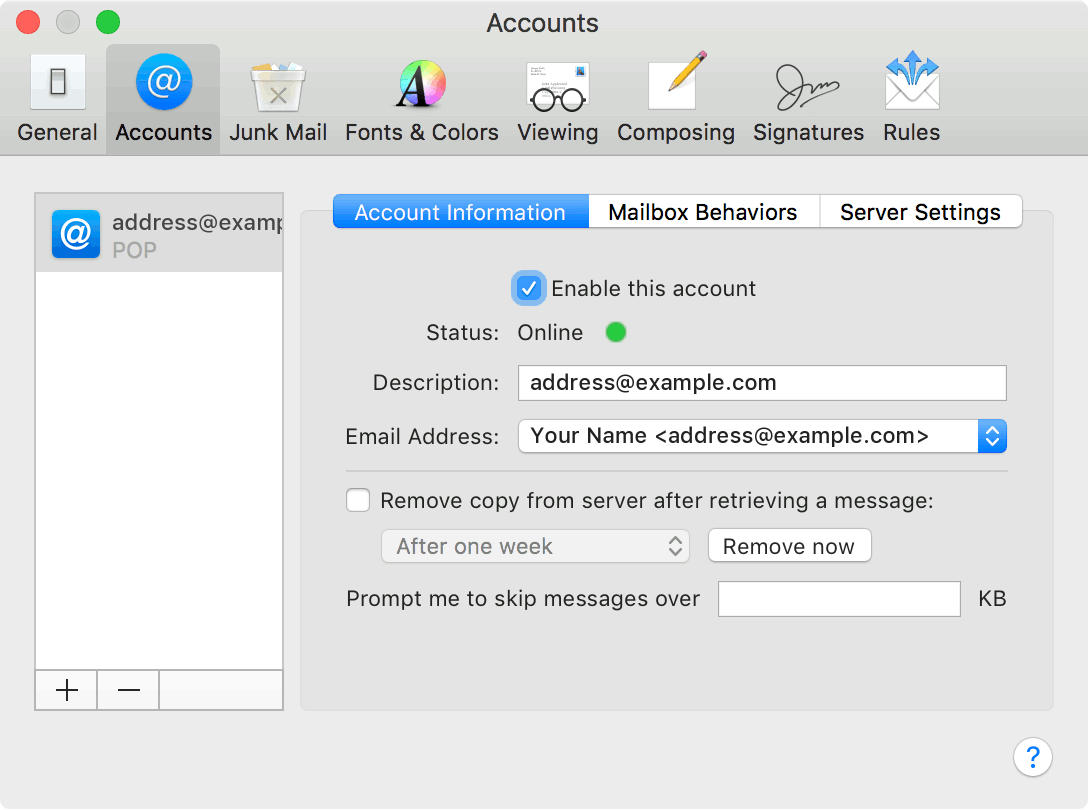Open the Viewing preferences pane
This screenshot has height=809, width=1088.
point(557,97)
